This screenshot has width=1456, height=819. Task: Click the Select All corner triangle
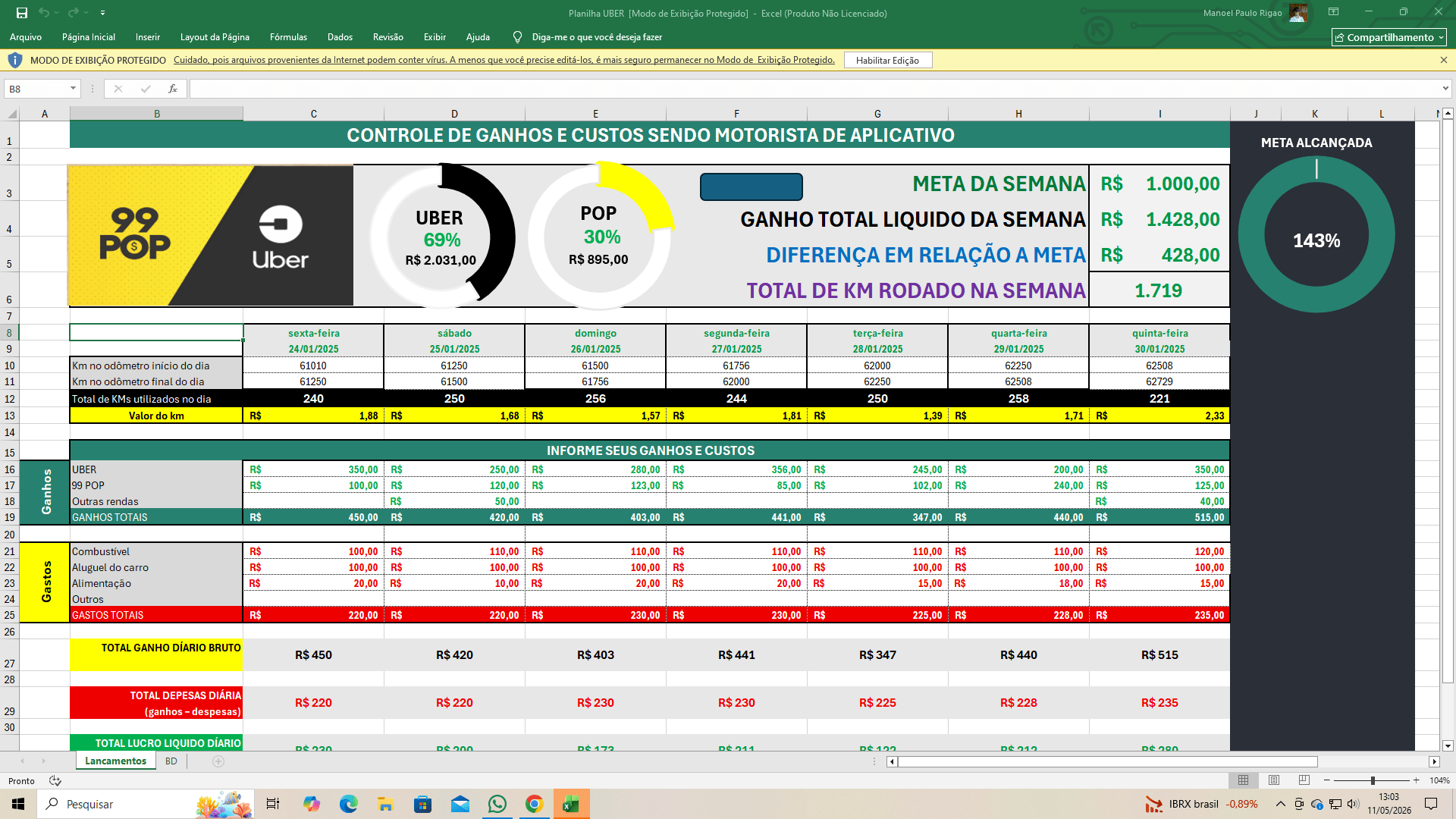[x=11, y=114]
